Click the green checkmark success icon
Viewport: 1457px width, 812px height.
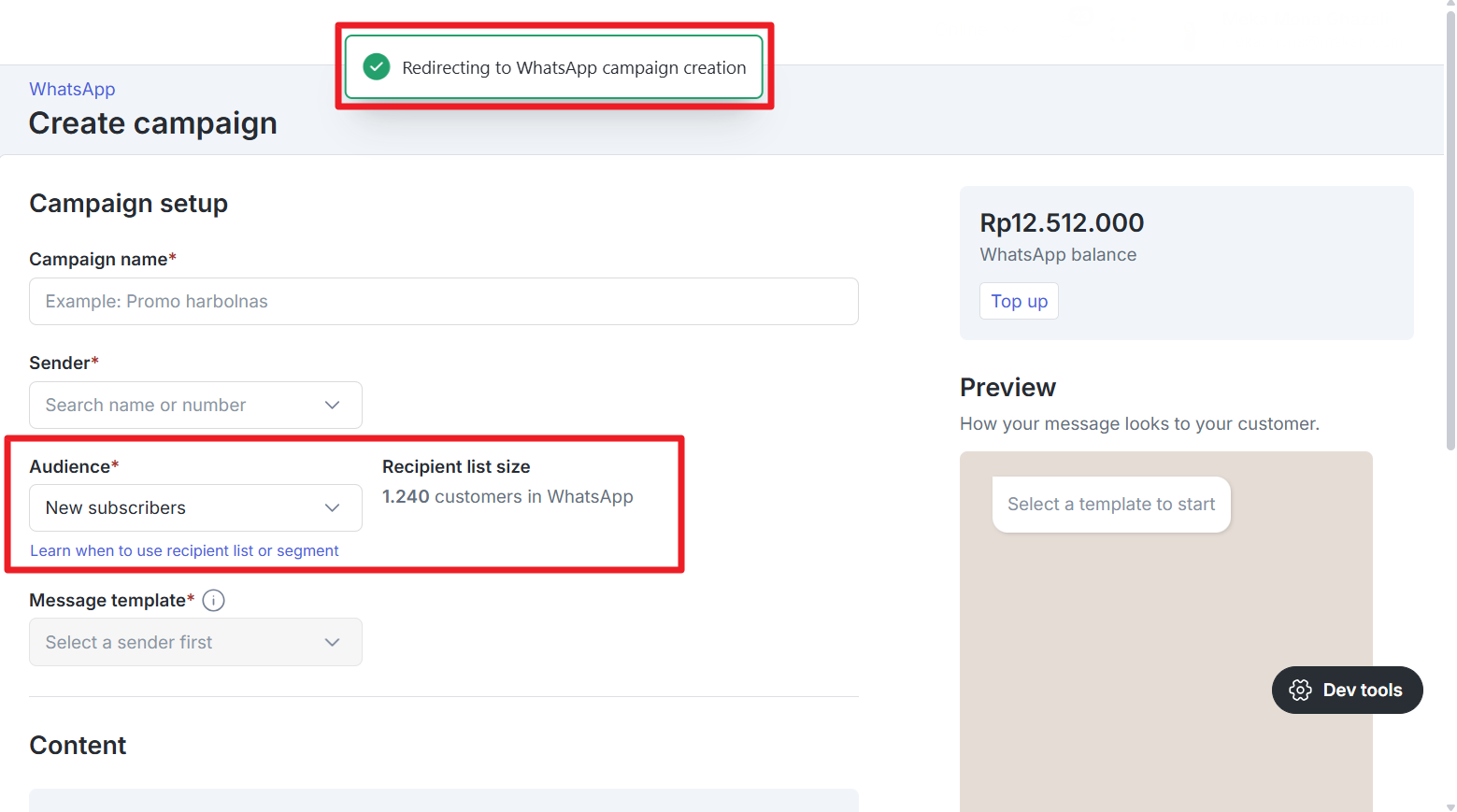point(377,67)
